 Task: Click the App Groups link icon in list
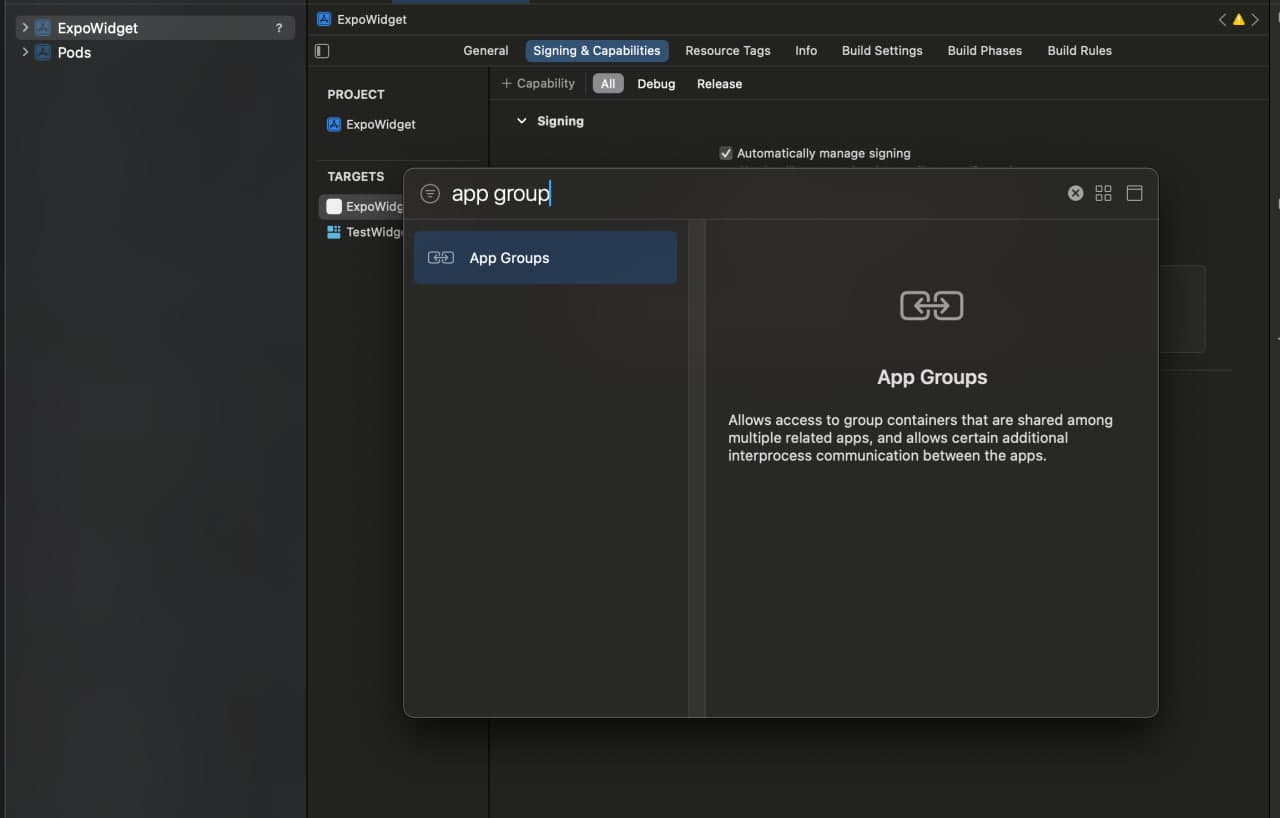(441, 258)
